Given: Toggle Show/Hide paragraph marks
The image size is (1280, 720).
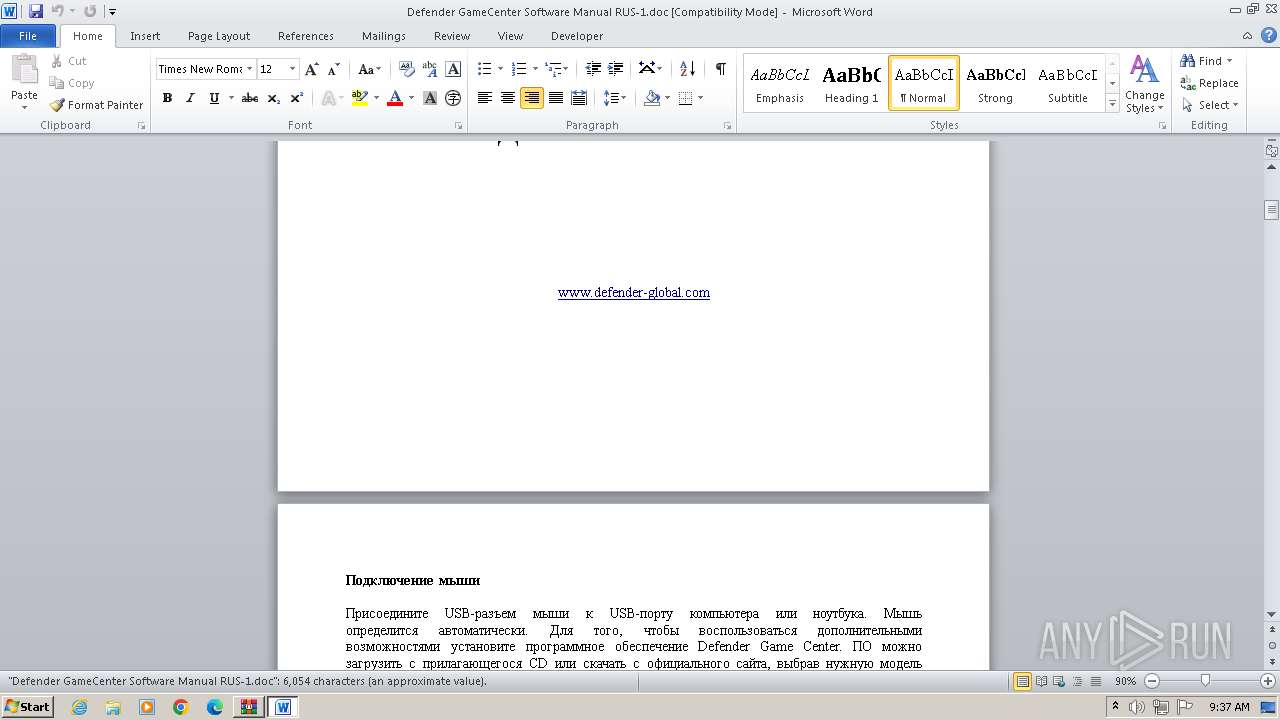Looking at the screenshot, I should [x=720, y=68].
